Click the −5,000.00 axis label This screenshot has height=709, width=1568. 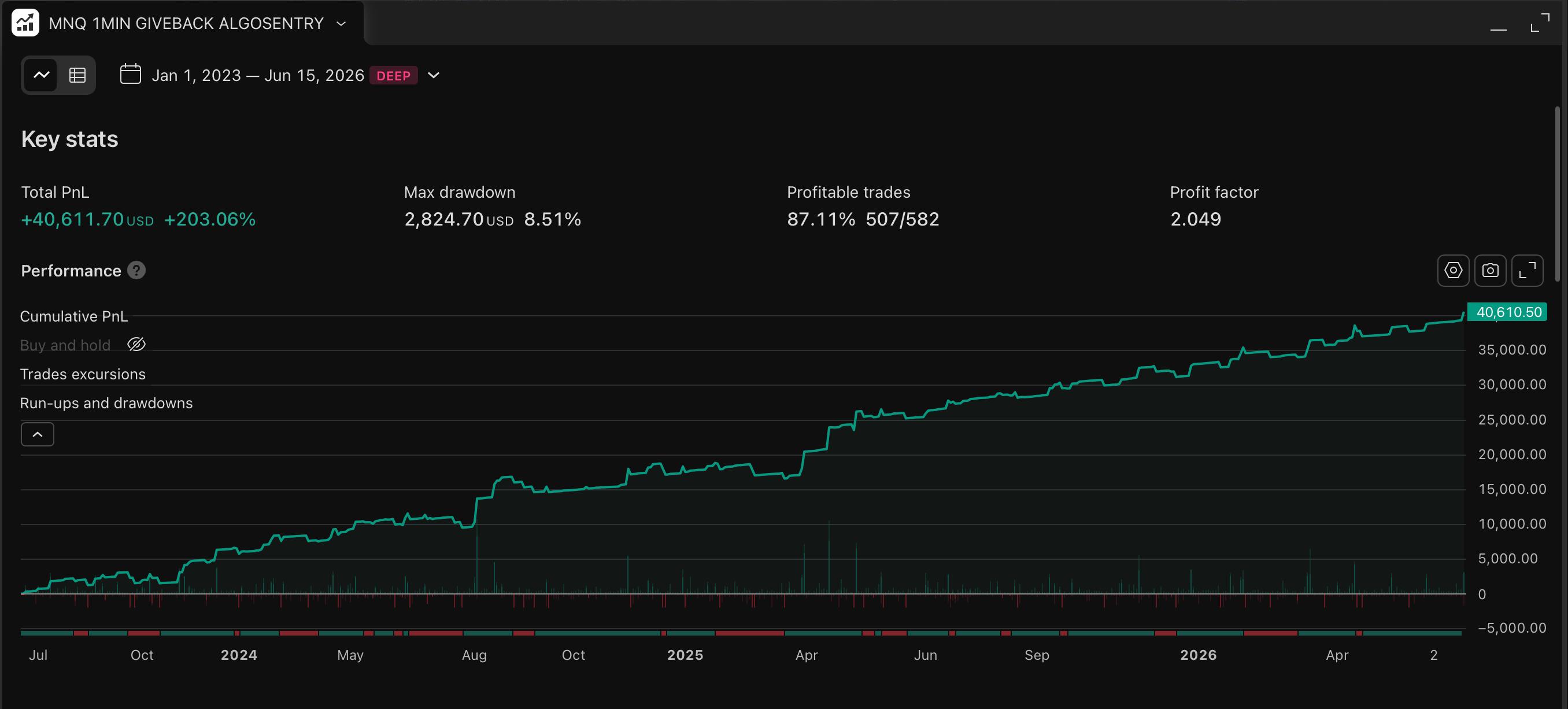(1512, 628)
